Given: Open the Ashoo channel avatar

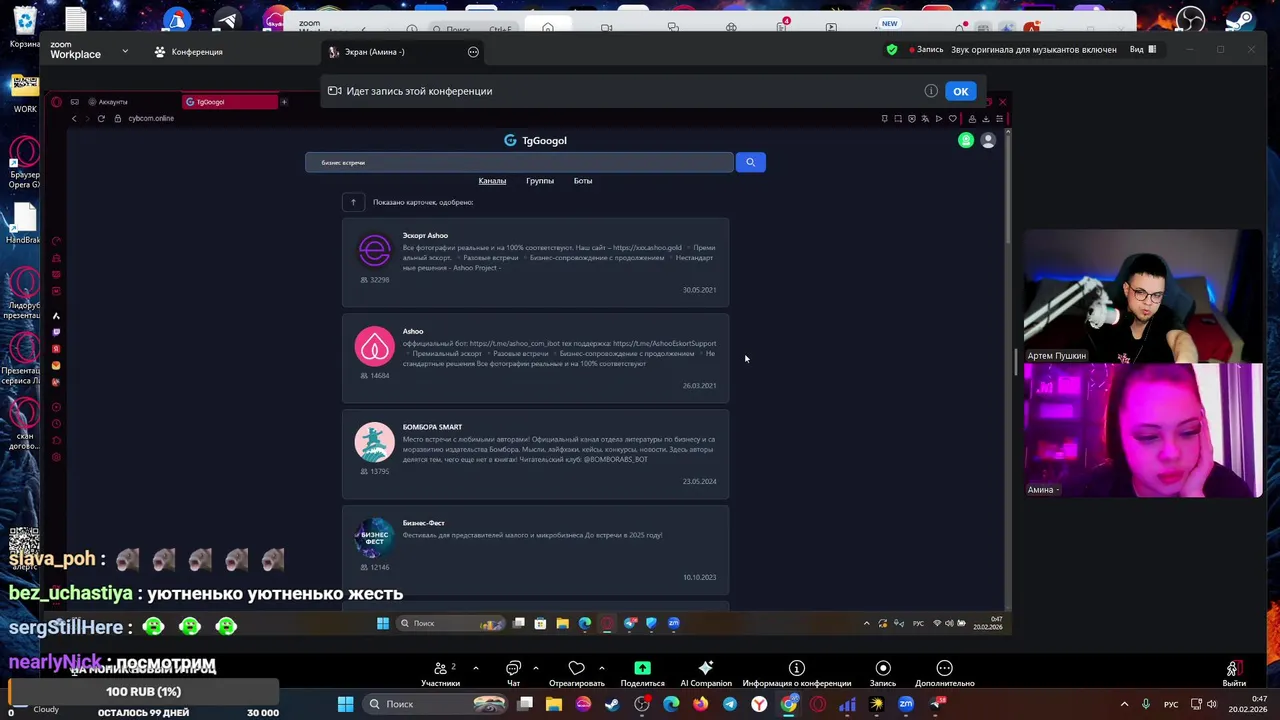Looking at the screenshot, I should click(375, 346).
